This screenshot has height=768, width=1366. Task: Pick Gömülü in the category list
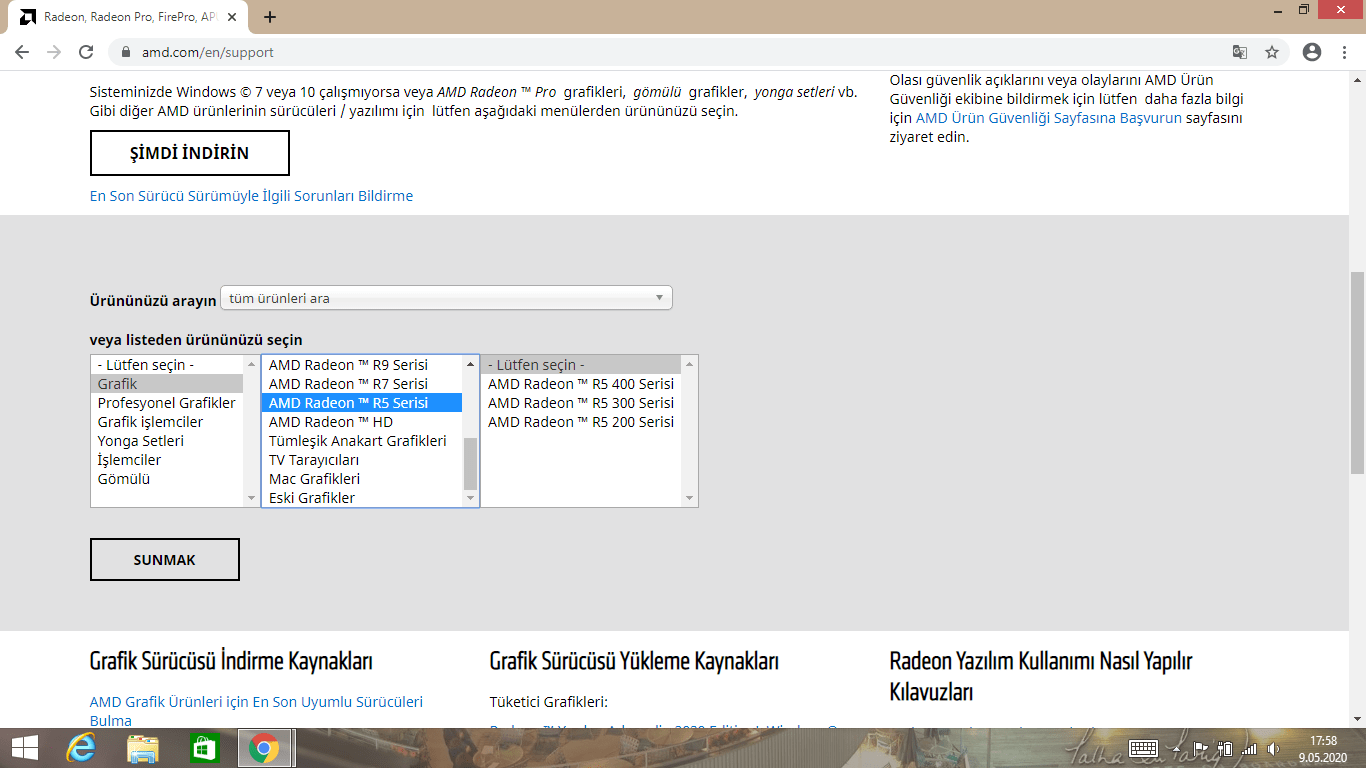pyautogui.click(x=167, y=479)
